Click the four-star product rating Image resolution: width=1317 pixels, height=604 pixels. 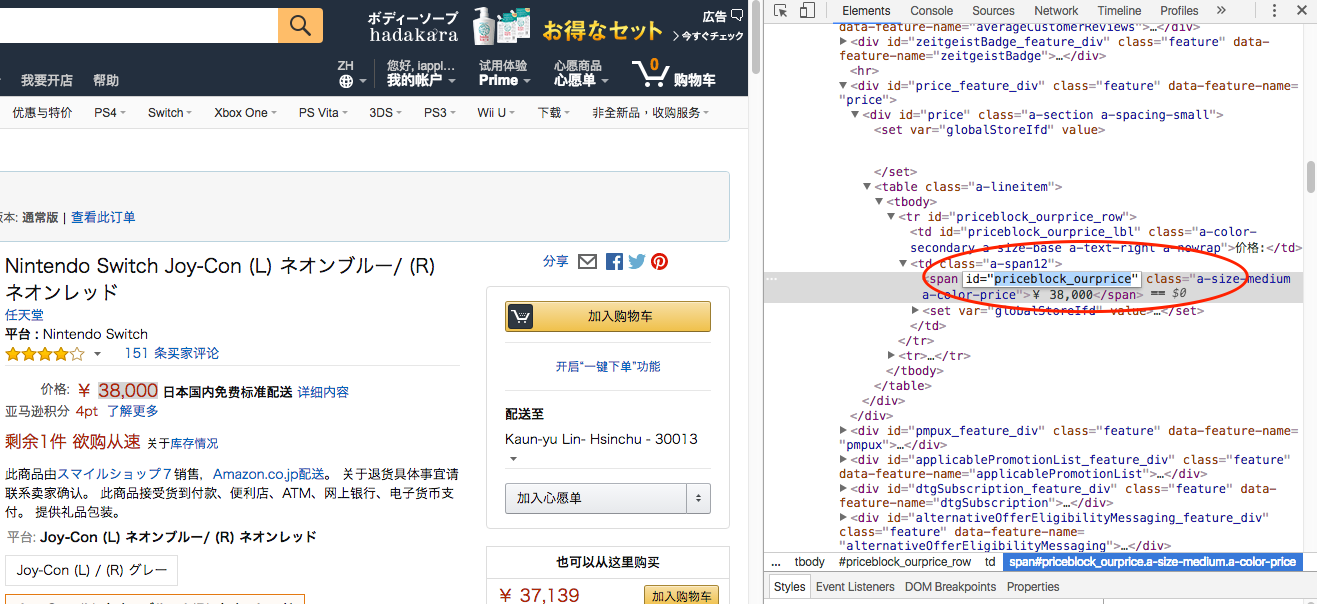pos(45,354)
